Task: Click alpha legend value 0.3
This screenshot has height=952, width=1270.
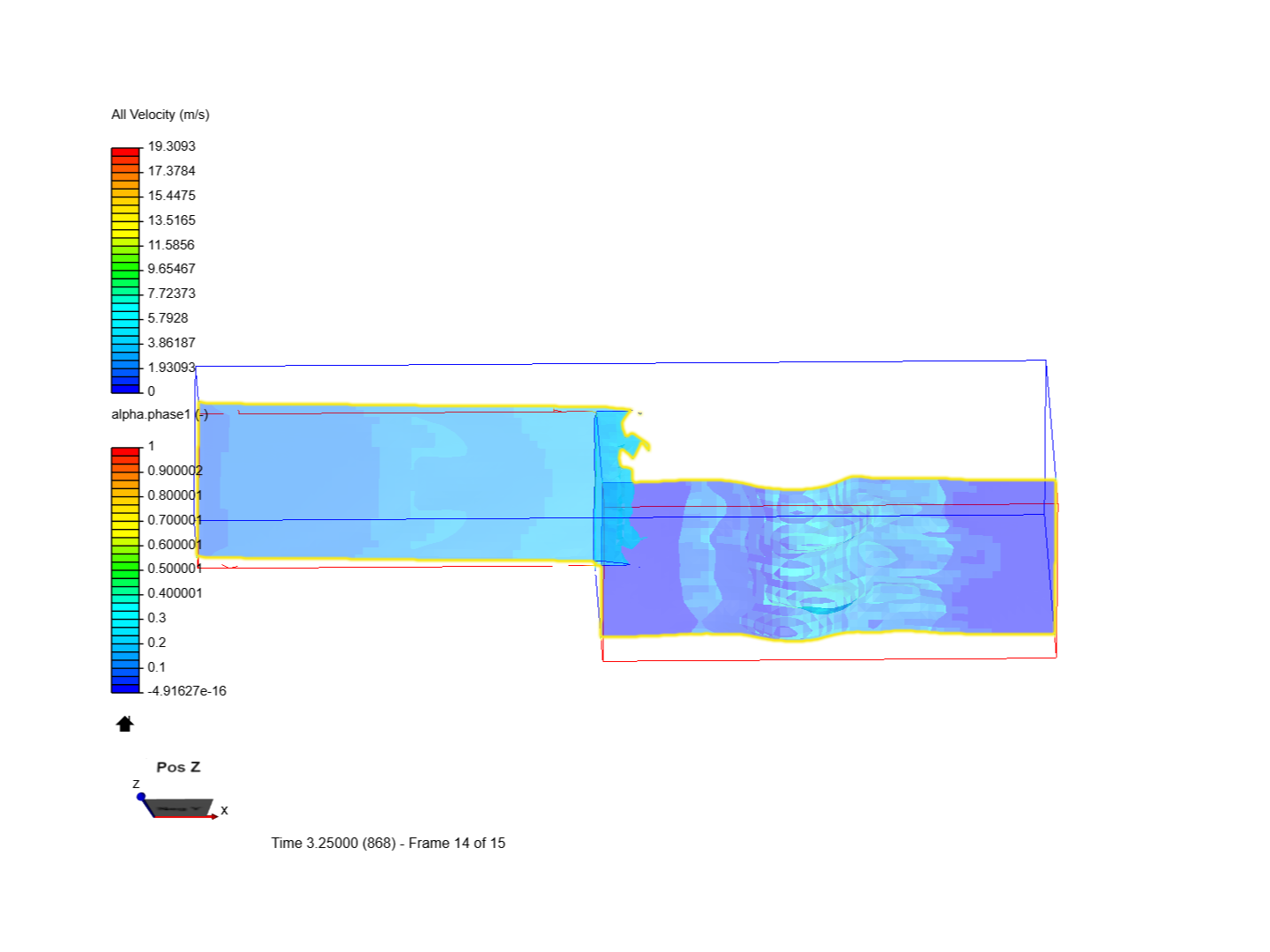Action: (x=157, y=618)
